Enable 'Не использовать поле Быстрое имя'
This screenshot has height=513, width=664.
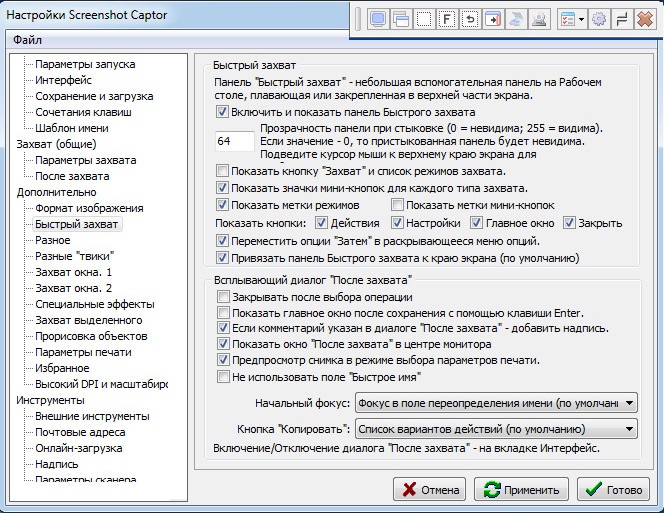223,377
